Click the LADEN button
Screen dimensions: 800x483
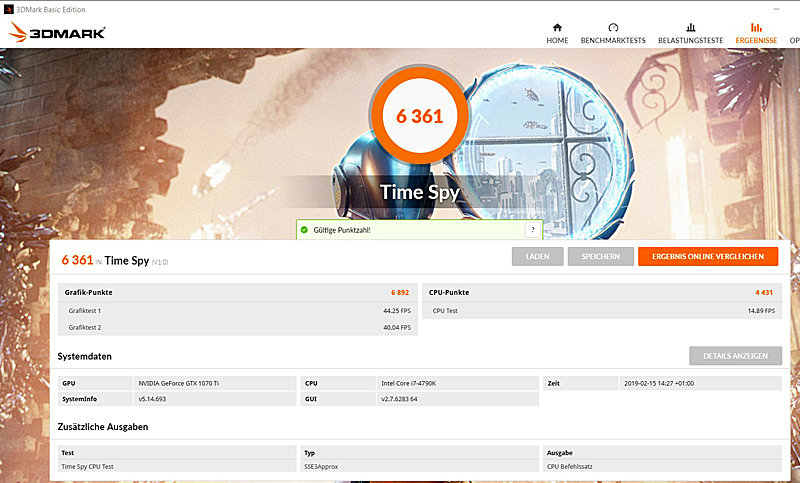538,257
